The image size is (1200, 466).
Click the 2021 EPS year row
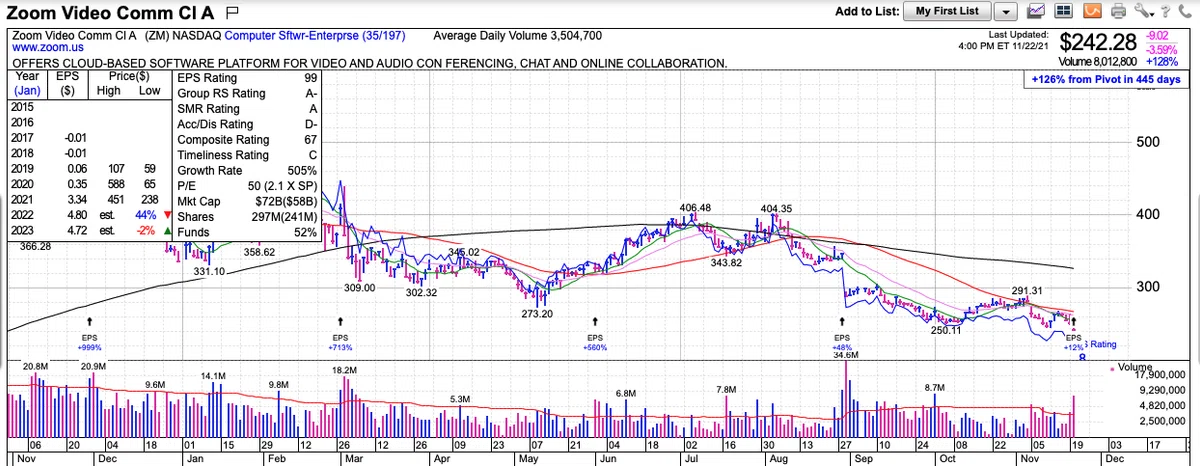coord(88,201)
